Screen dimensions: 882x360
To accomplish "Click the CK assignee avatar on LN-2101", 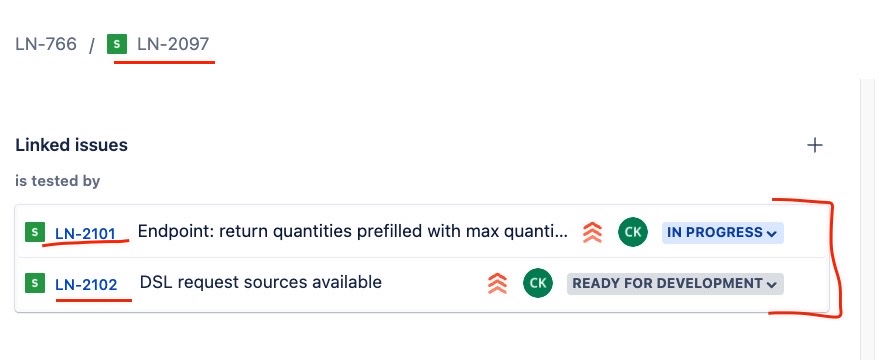I will (x=633, y=232).
